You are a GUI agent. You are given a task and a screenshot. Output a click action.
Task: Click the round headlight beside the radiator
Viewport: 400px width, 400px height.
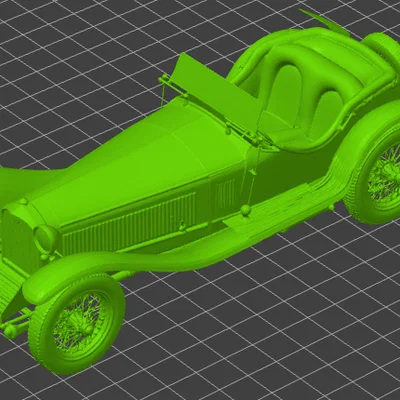pos(47,239)
